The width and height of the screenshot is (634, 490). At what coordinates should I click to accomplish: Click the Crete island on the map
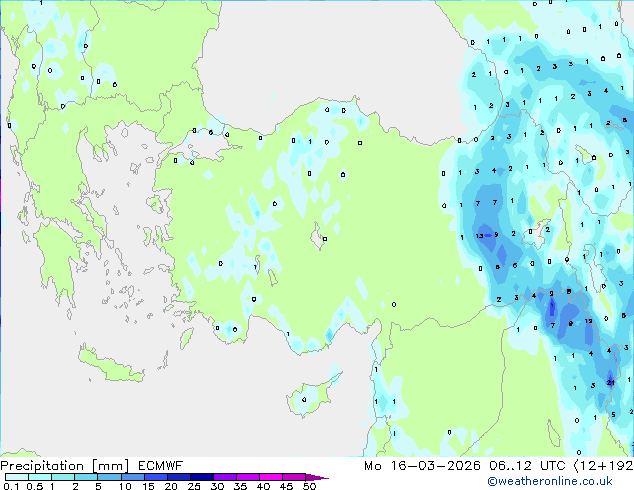111,366
